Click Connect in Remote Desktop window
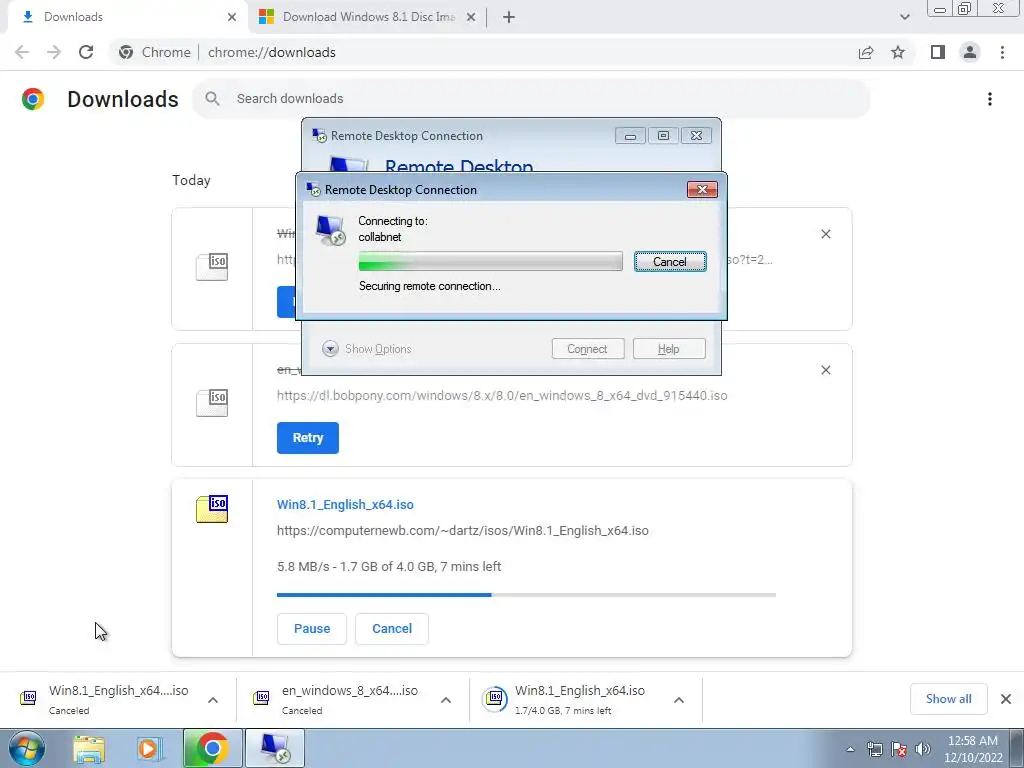 (588, 349)
